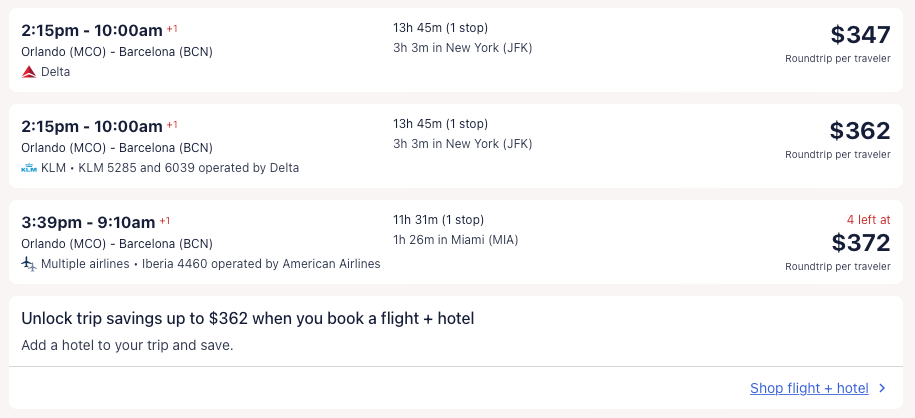Click the Delta airline logo icon
Screen dimensions: 915x418
pyautogui.click(x=29, y=72)
